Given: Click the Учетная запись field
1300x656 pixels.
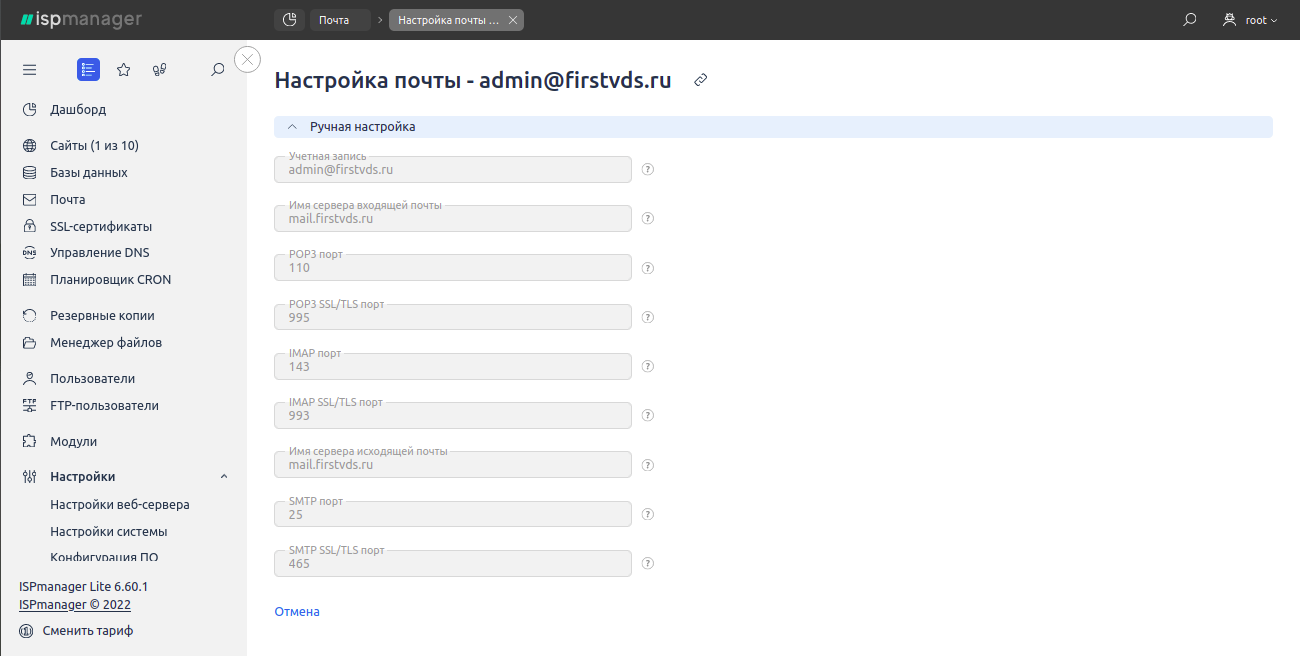Looking at the screenshot, I should 453,170.
